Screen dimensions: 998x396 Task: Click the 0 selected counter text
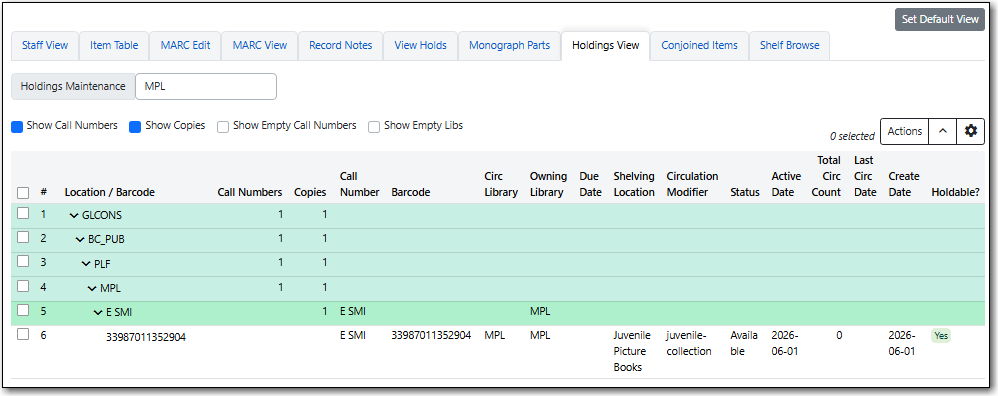[x=852, y=136]
